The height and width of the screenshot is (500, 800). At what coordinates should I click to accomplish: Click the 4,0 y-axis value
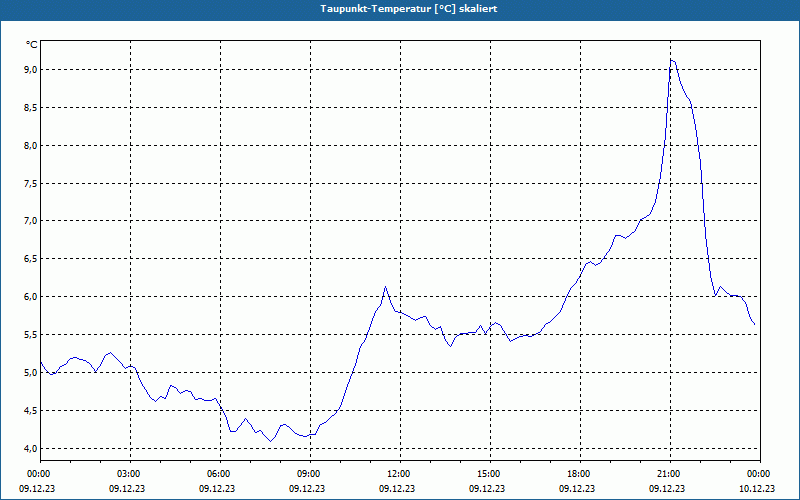pos(31,448)
